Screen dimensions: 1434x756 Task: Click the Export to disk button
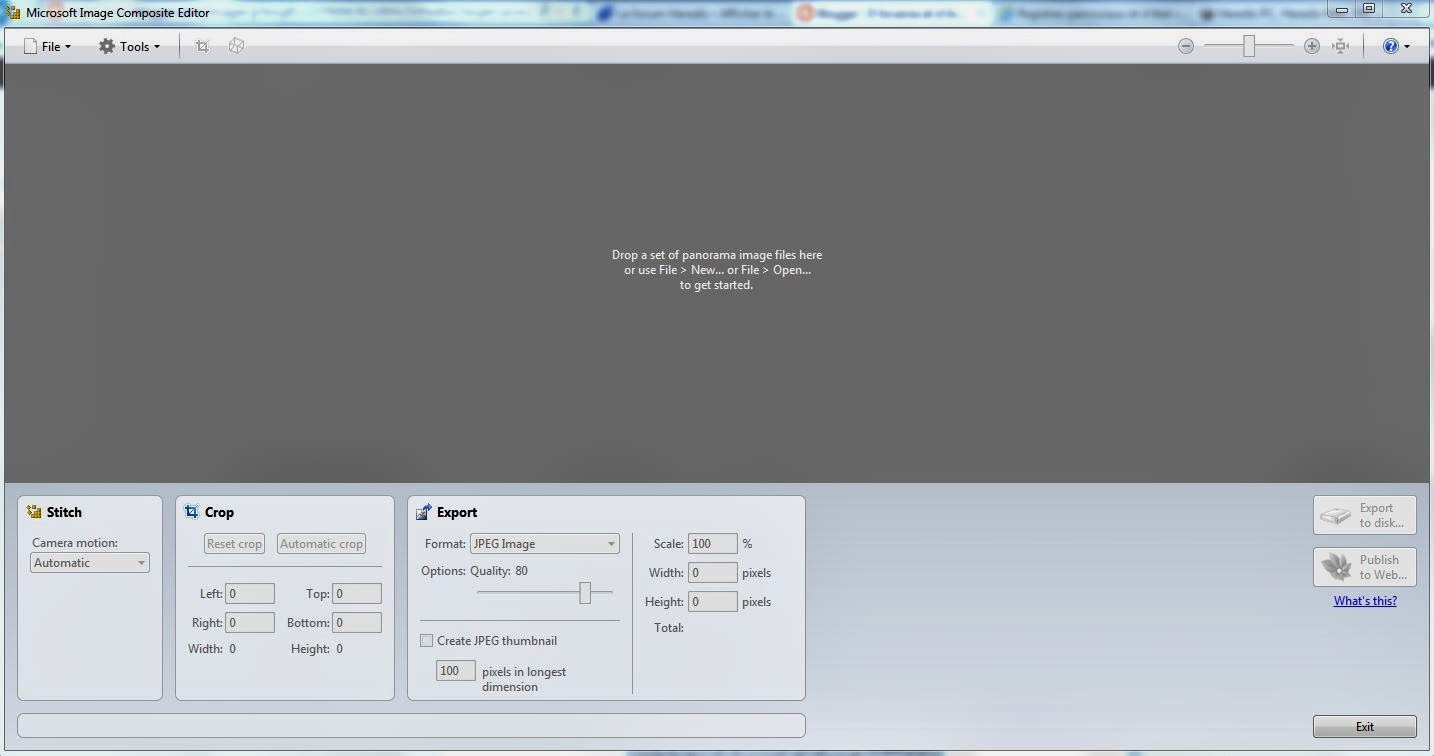click(1364, 514)
